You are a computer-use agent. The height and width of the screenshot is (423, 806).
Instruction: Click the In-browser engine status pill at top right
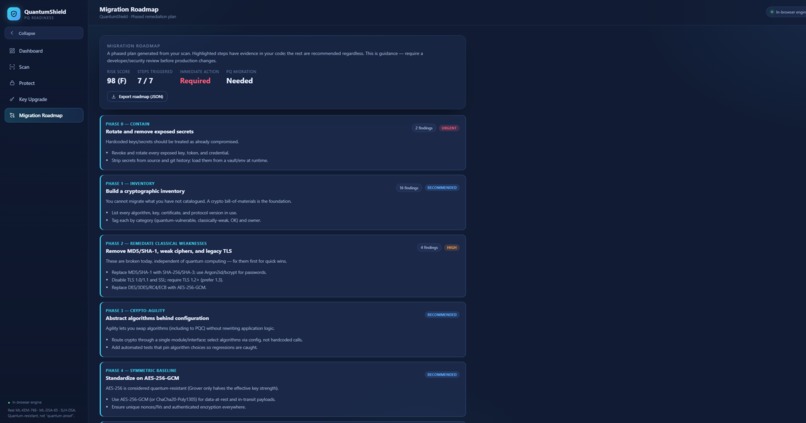tap(787, 12)
